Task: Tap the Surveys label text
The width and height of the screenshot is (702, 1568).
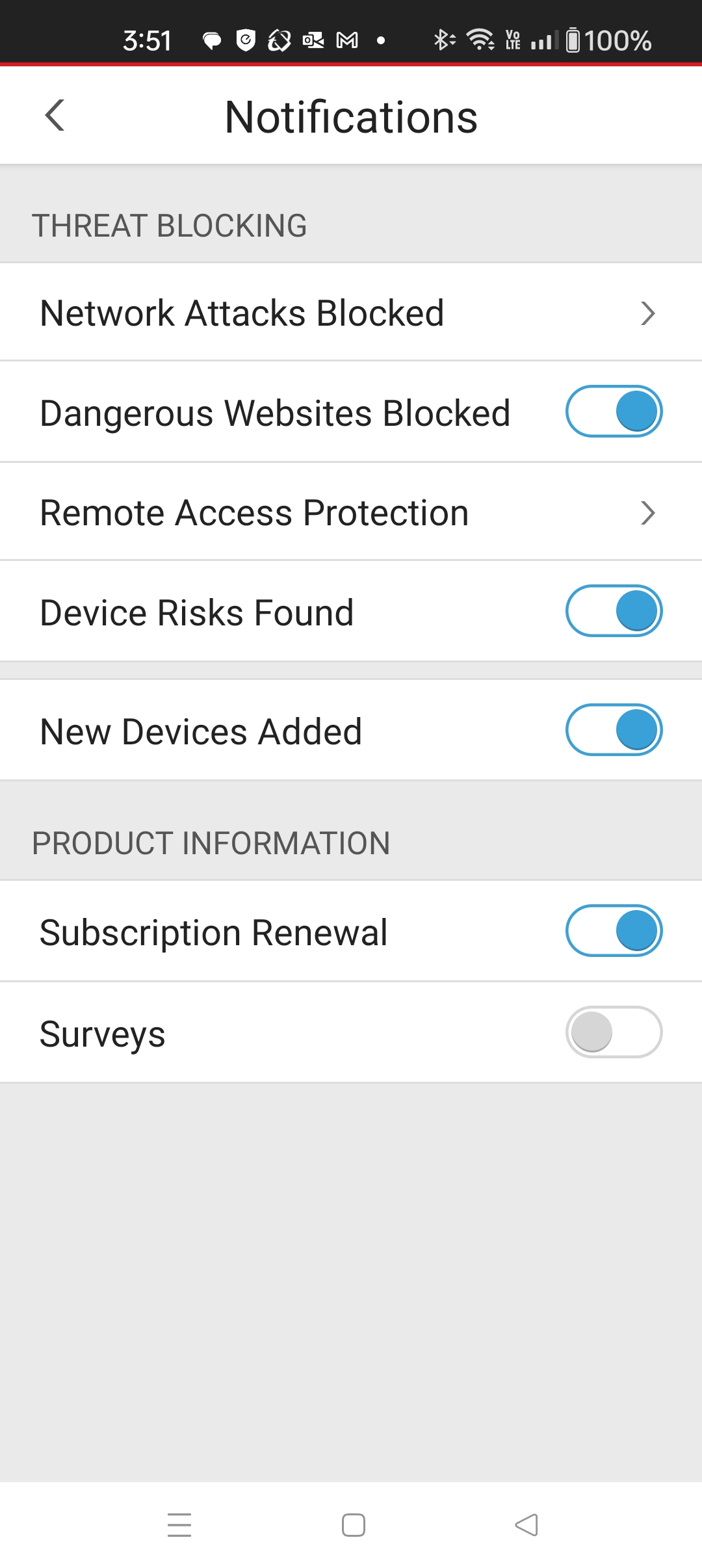Action: coord(103,1034)
